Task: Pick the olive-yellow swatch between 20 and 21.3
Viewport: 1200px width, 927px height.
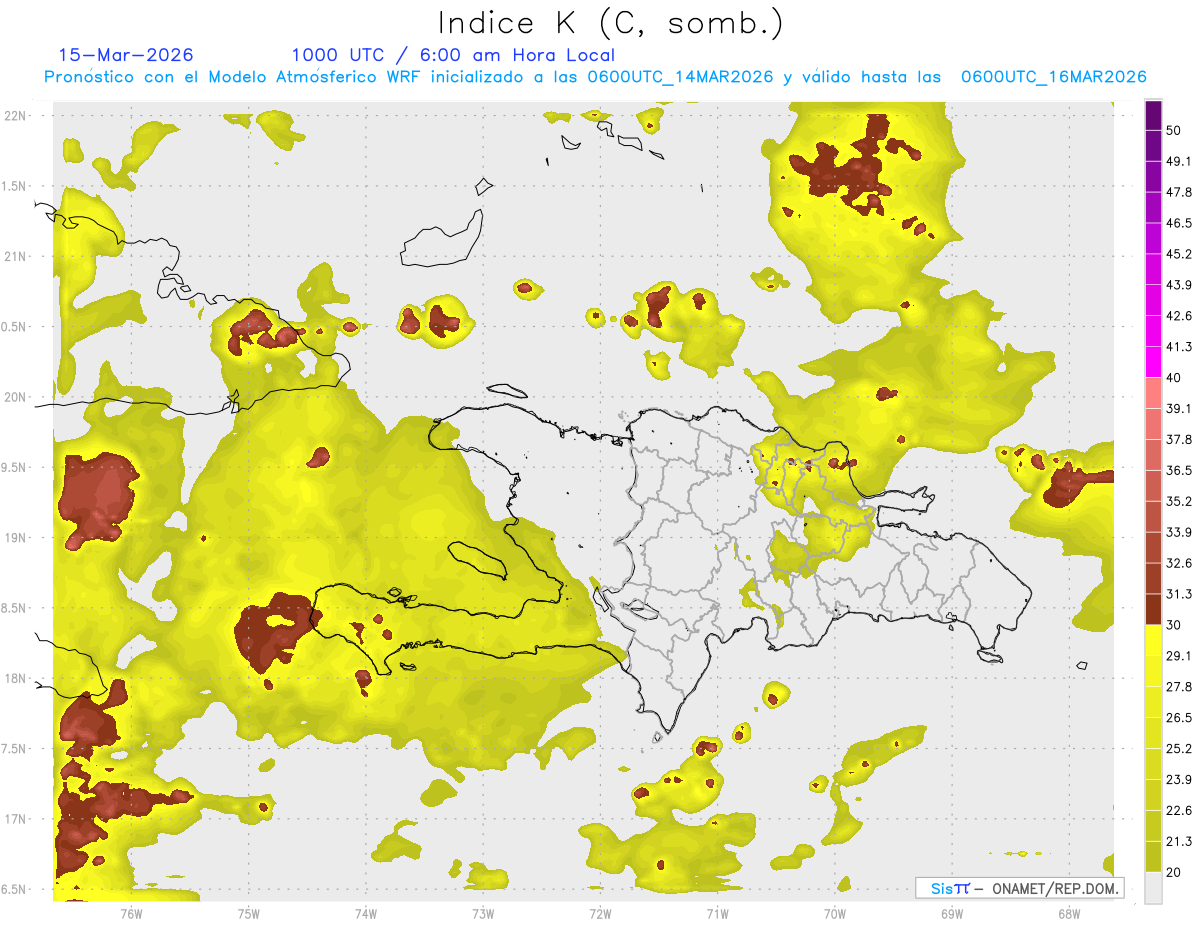Action: 1153,857
